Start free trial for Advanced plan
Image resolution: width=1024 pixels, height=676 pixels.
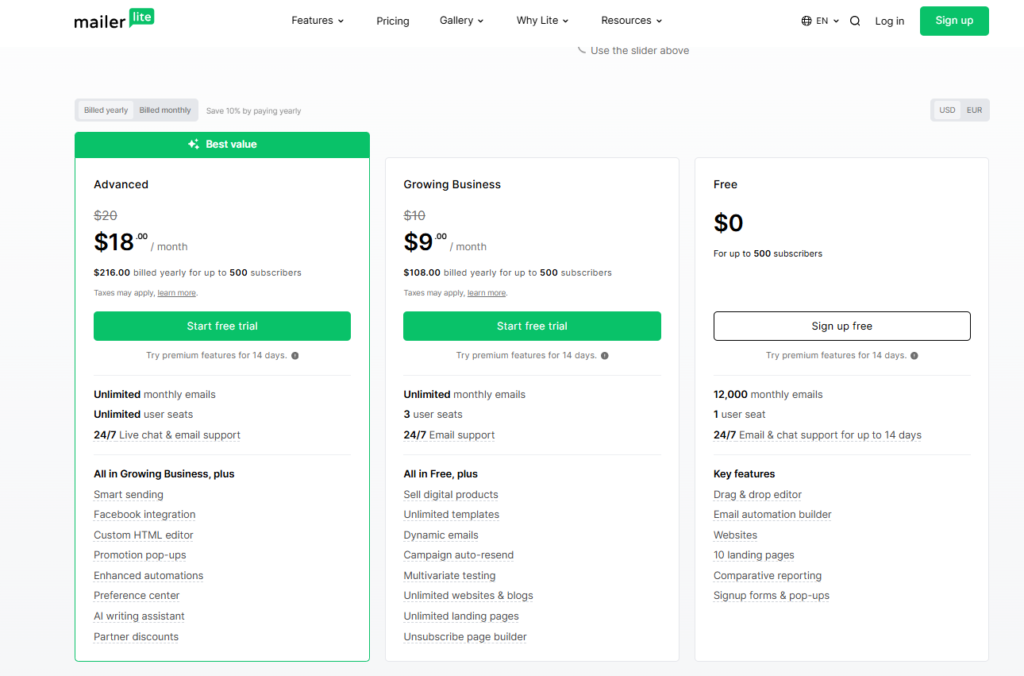click(x=222, y=326)
